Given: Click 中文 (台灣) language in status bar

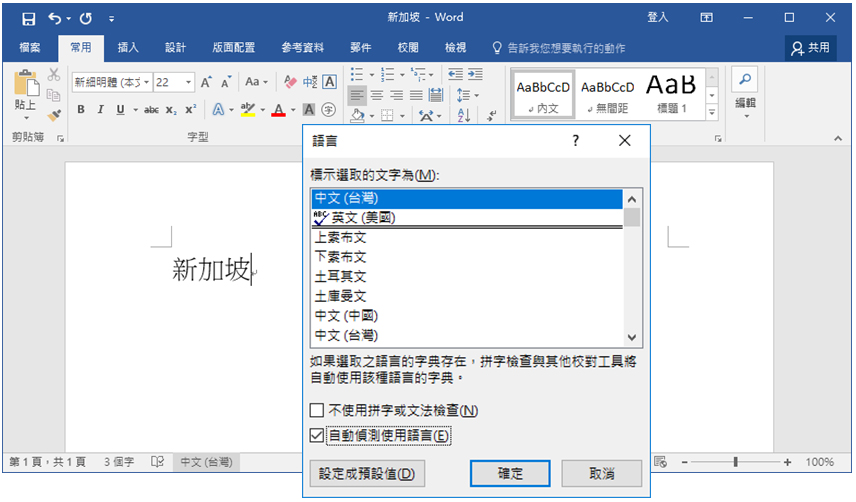Looking at the screenshot, I should click(x=206, y=462).
